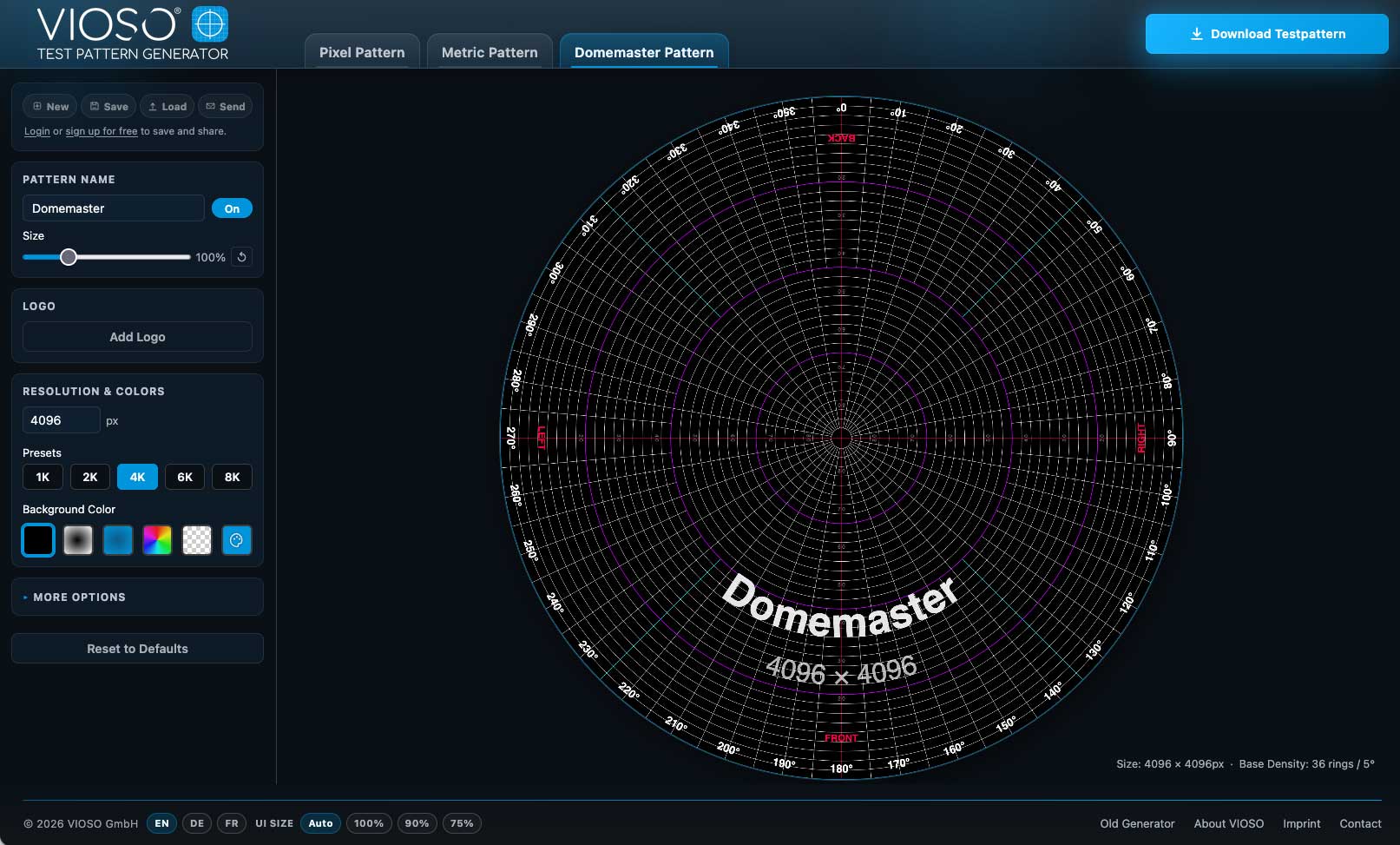Select the 4K resolution preset
The height and width of the screenshot is (845, 1400).
[x=137, y=477]
